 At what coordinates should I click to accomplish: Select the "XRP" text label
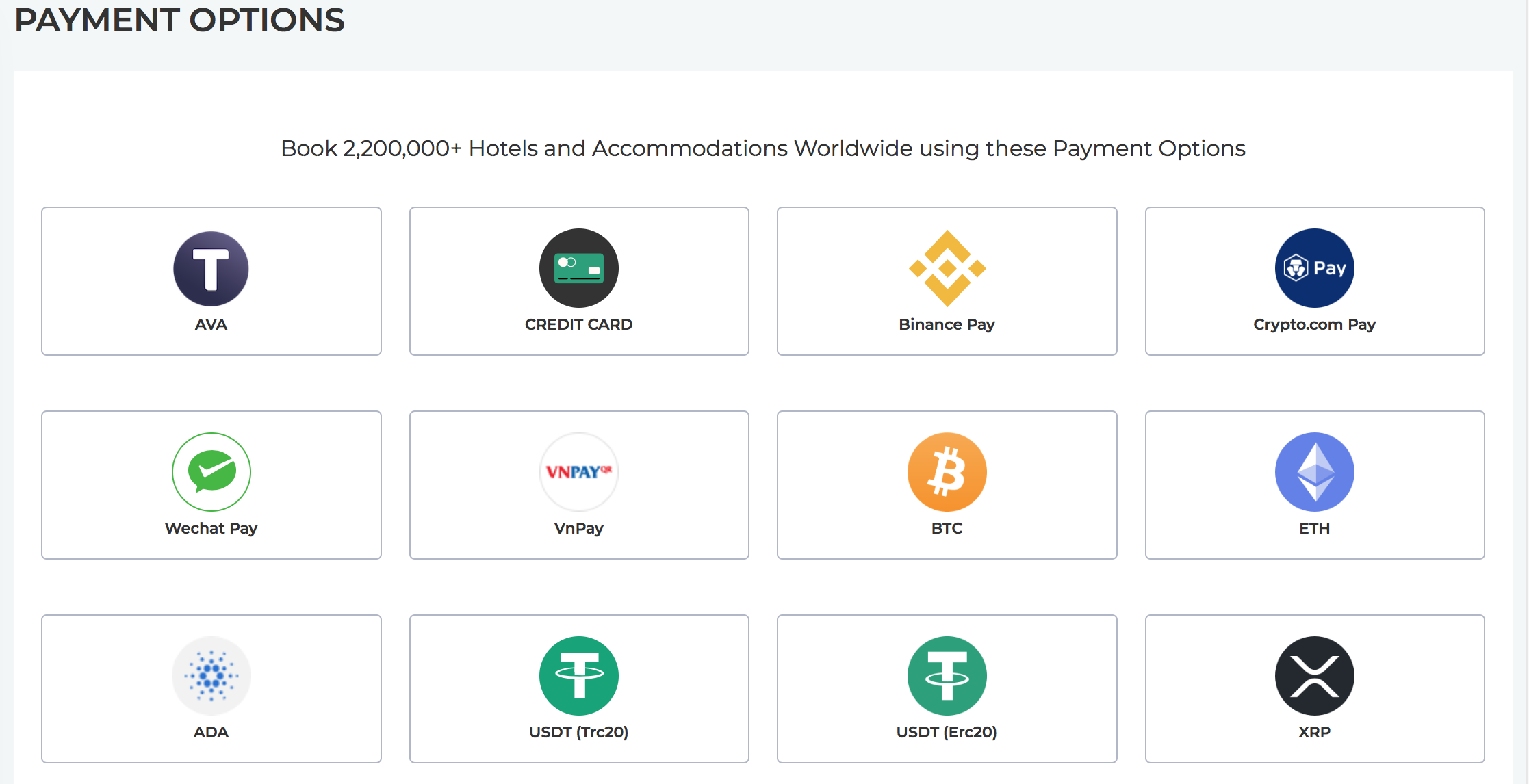point(1314,732)
